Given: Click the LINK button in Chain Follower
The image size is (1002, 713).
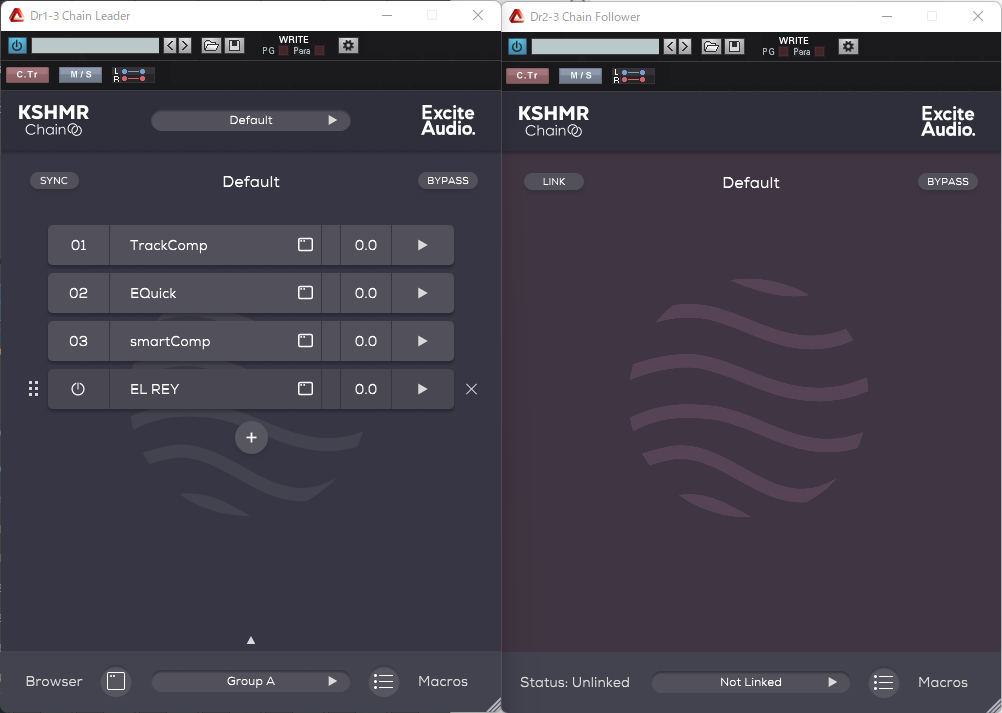Looking at the screenshot, I should [x=553, y=182].
